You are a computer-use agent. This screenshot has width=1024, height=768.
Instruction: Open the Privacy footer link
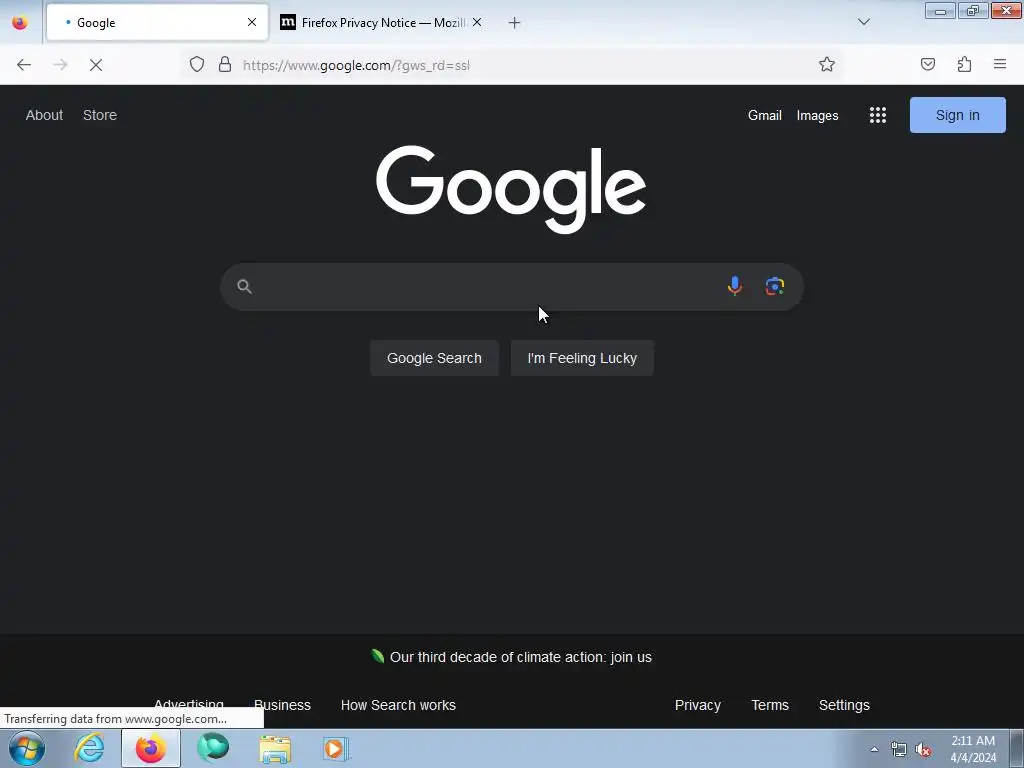(x=697, y=705)
